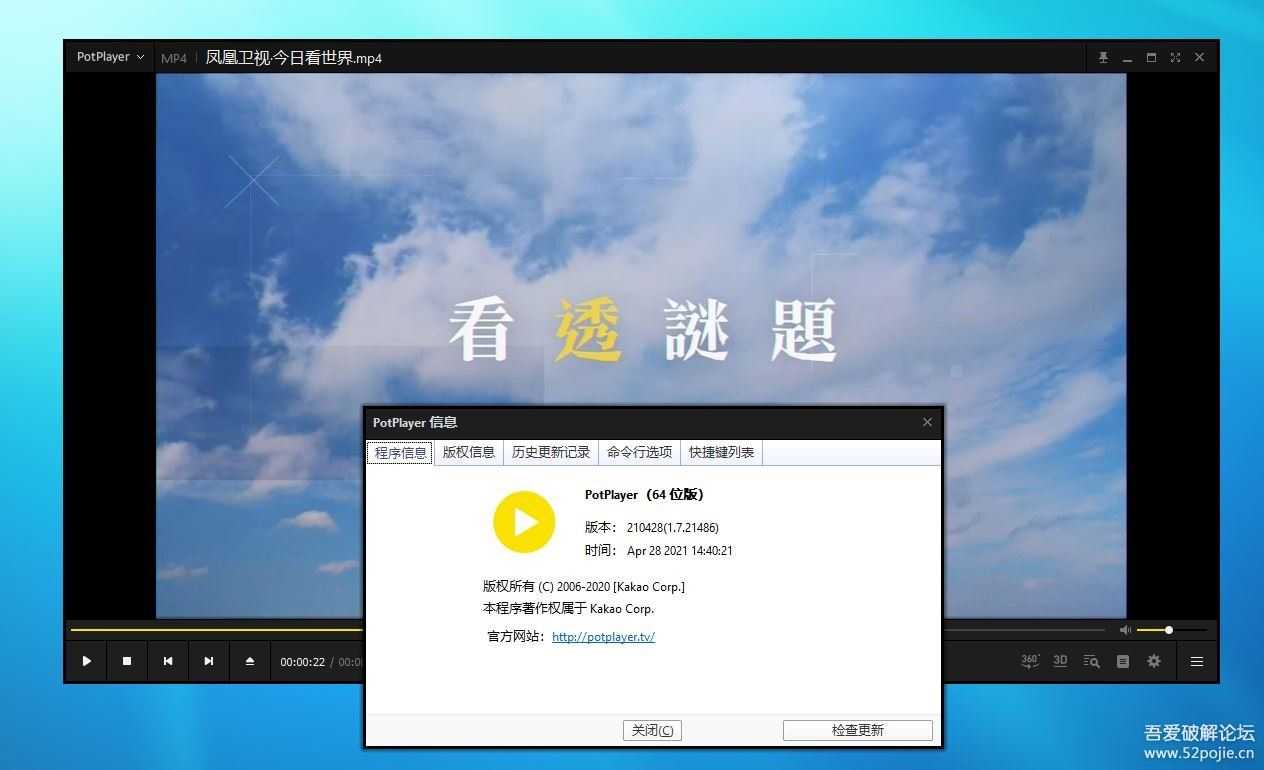Open the chapter/bookmark list icon
The height and width of the screenshot is (770, 1264).
pos(1123,661)
